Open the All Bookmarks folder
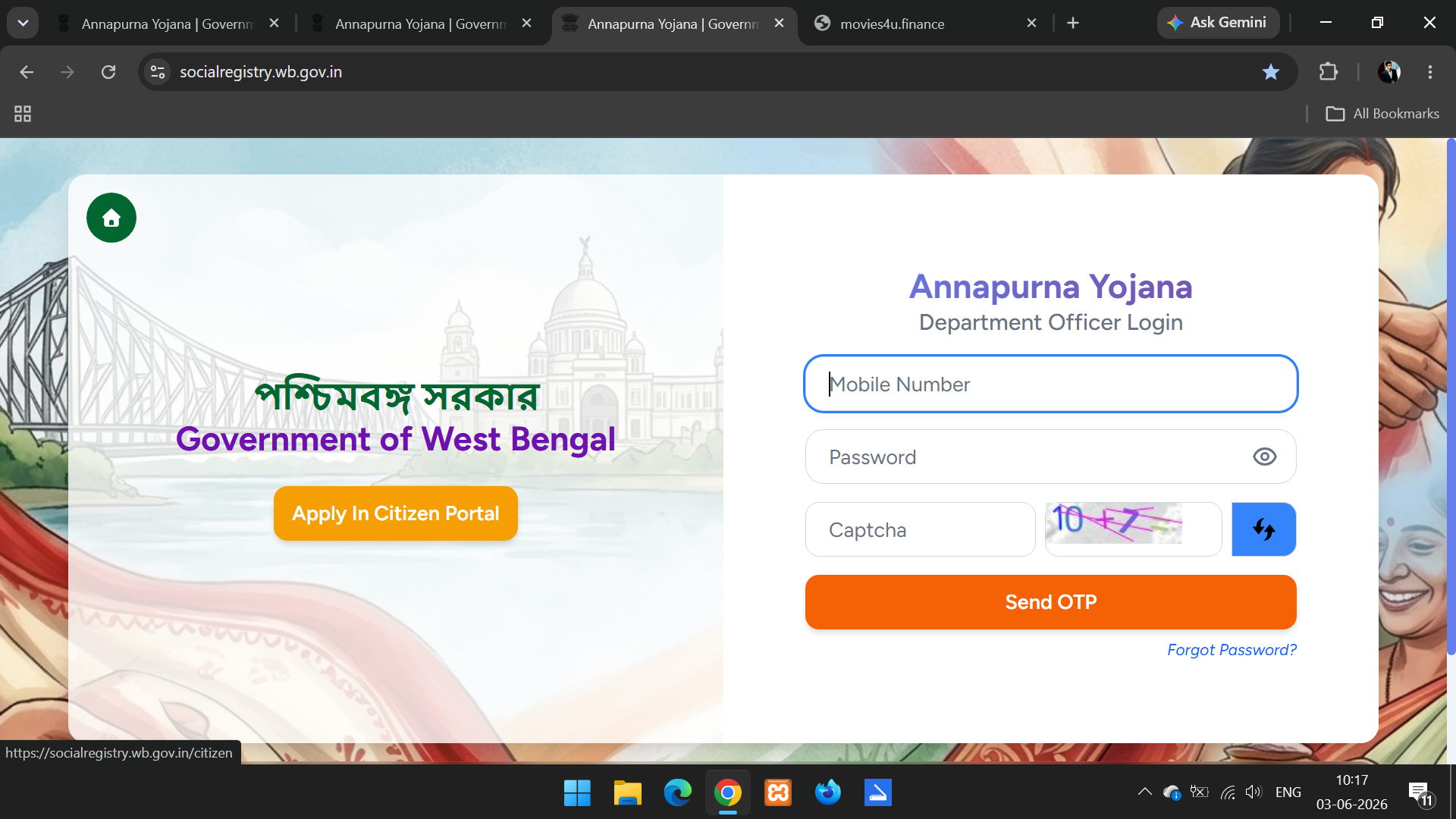Screen dimensions: 1456x819 tap(1382, 114)
